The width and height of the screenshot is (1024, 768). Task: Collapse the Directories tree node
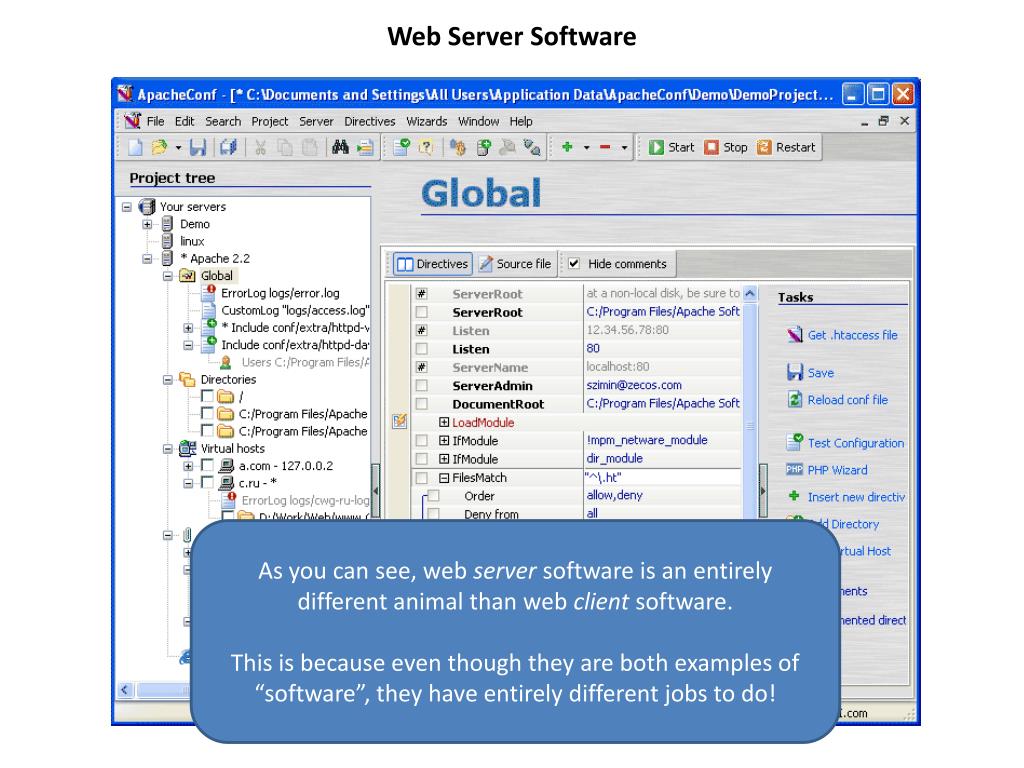coord(168,379)
